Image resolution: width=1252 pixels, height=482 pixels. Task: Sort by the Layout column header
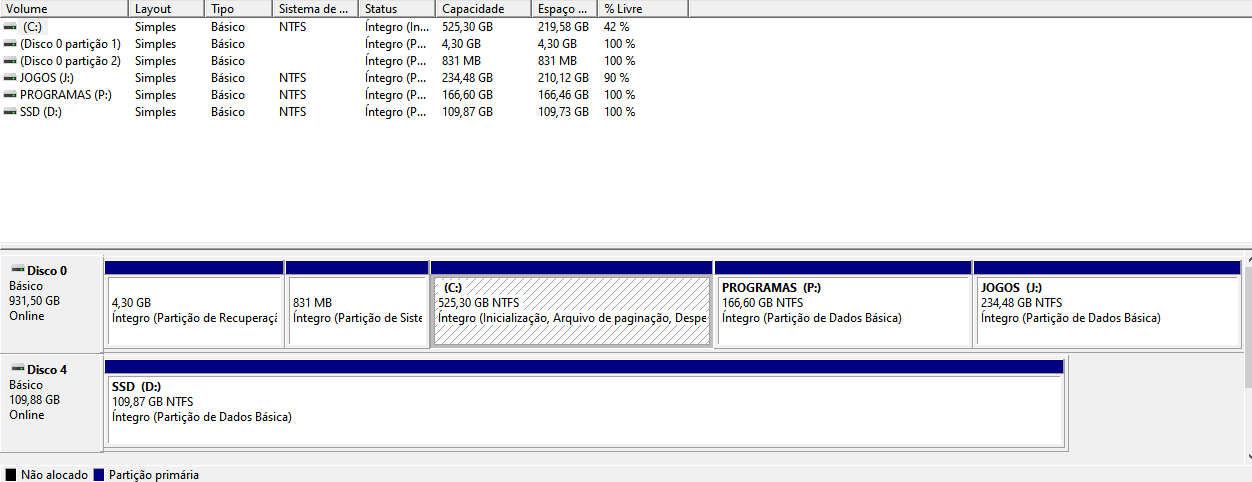click(x=168, y=8)
